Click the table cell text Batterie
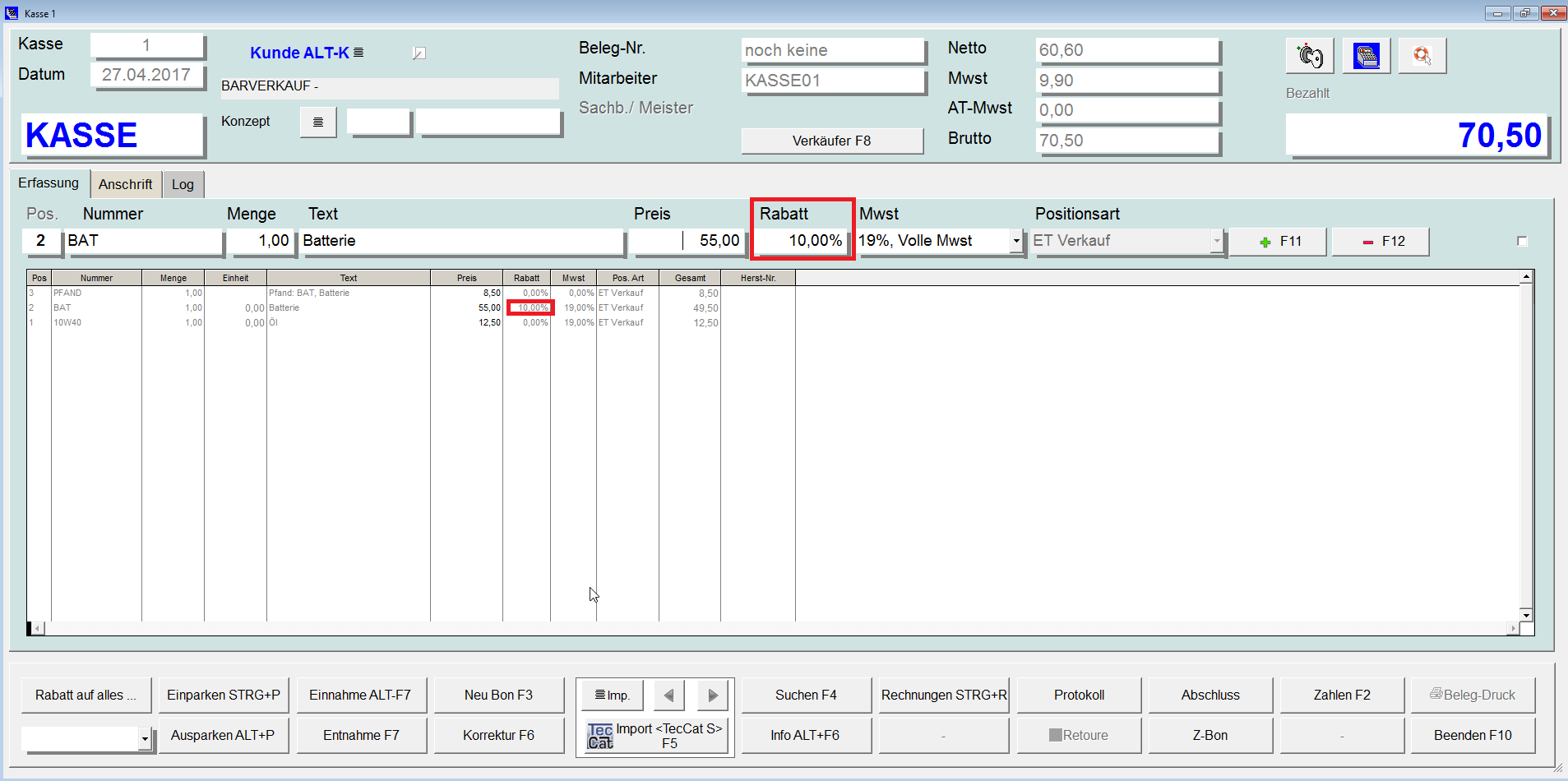Viewport: 1568px width, 781px height. coord(284,307)
